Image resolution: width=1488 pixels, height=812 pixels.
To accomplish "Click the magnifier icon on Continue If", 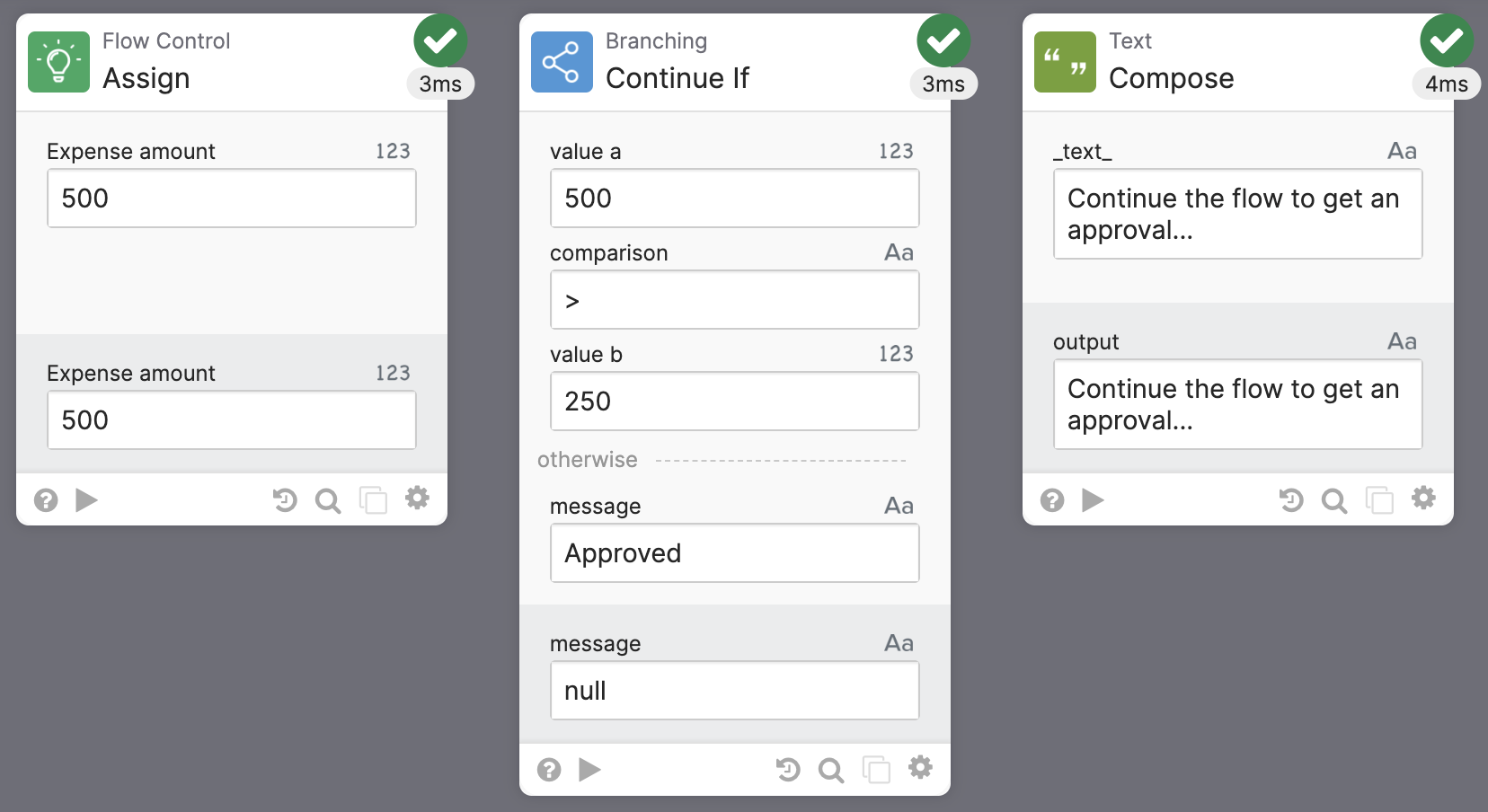I will pyautogui.click(x=831, y=770).
